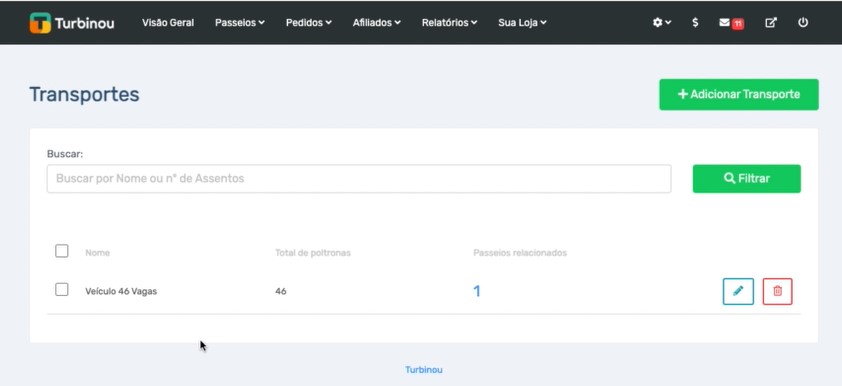Focus the Buscar search input field
842x386 pixels.
[x=359, y=179]
